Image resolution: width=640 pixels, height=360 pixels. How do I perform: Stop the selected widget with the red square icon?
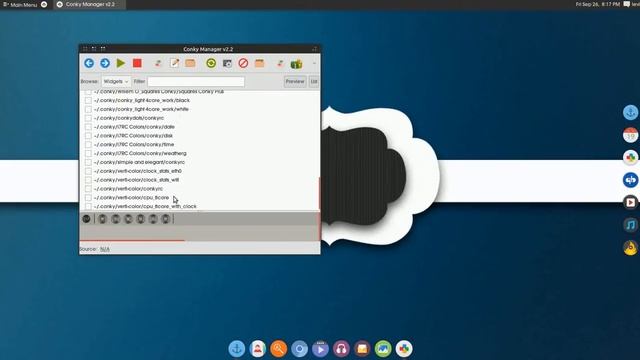point(137,63)
